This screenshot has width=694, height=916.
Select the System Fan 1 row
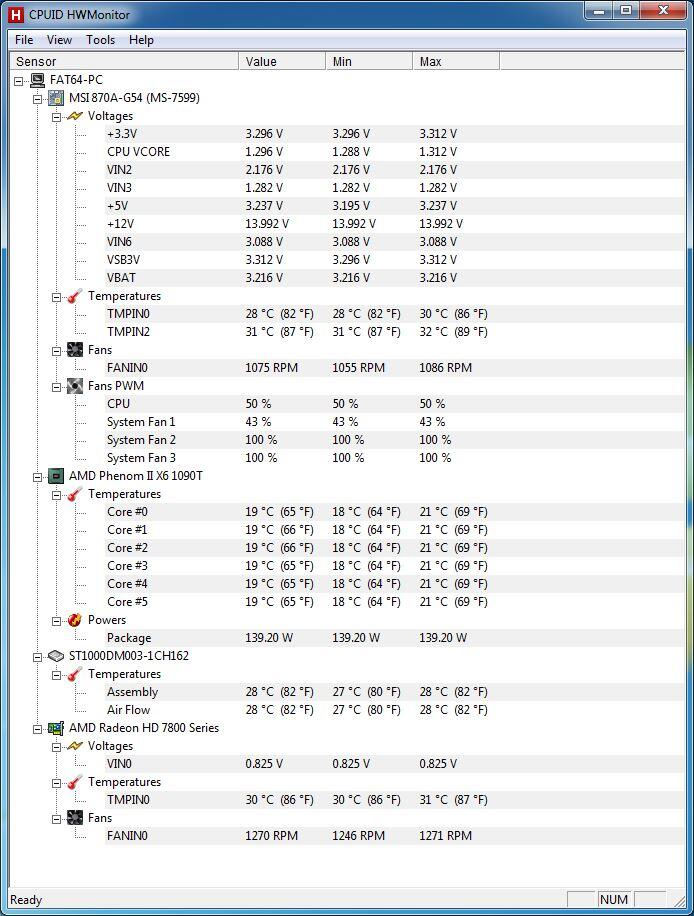click(394, 422)
